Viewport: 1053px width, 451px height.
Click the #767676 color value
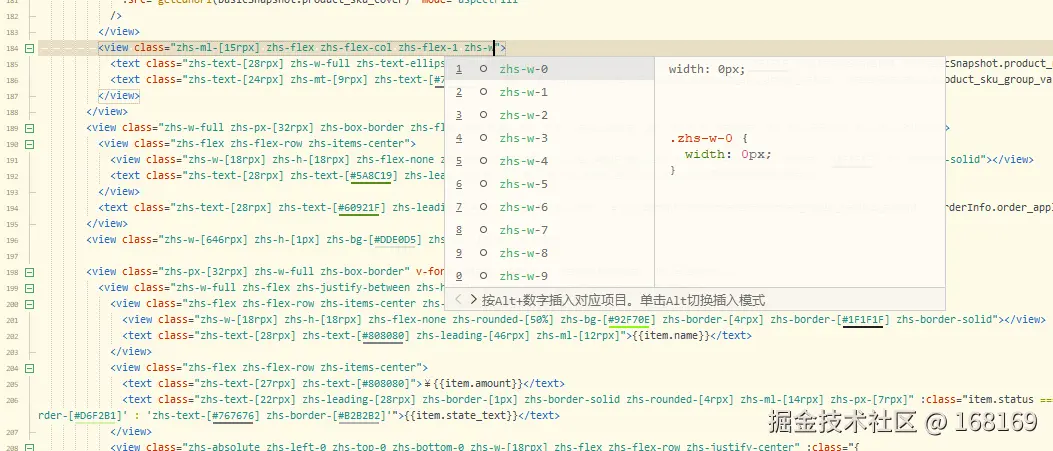[232, 415]
